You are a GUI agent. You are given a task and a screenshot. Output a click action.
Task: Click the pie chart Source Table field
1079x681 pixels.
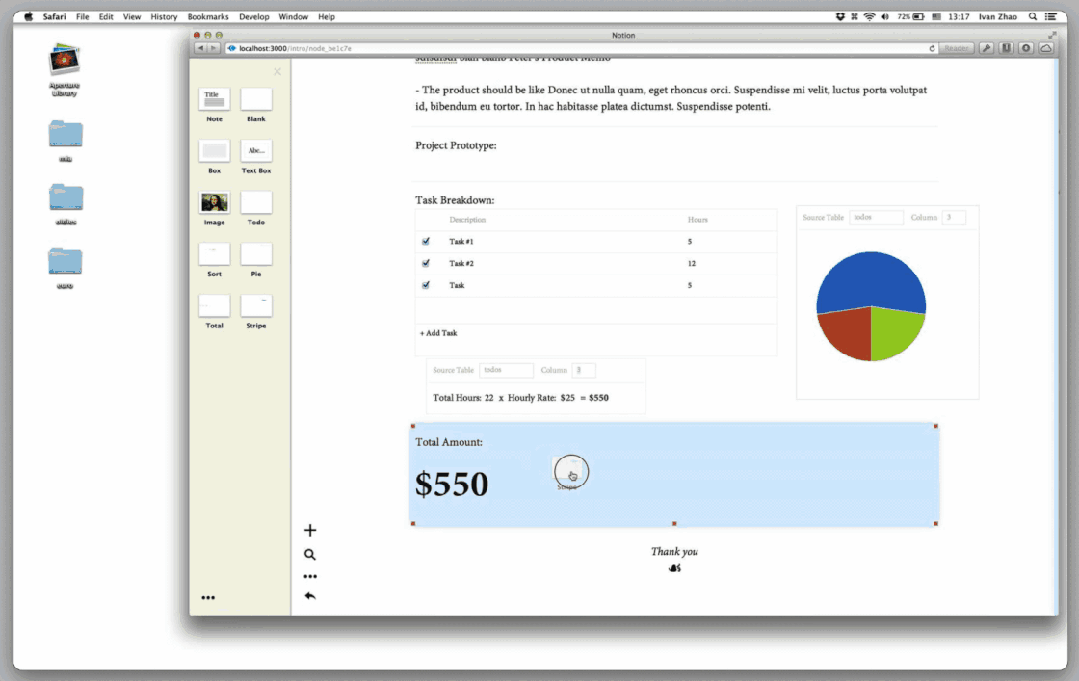point(876,218)
